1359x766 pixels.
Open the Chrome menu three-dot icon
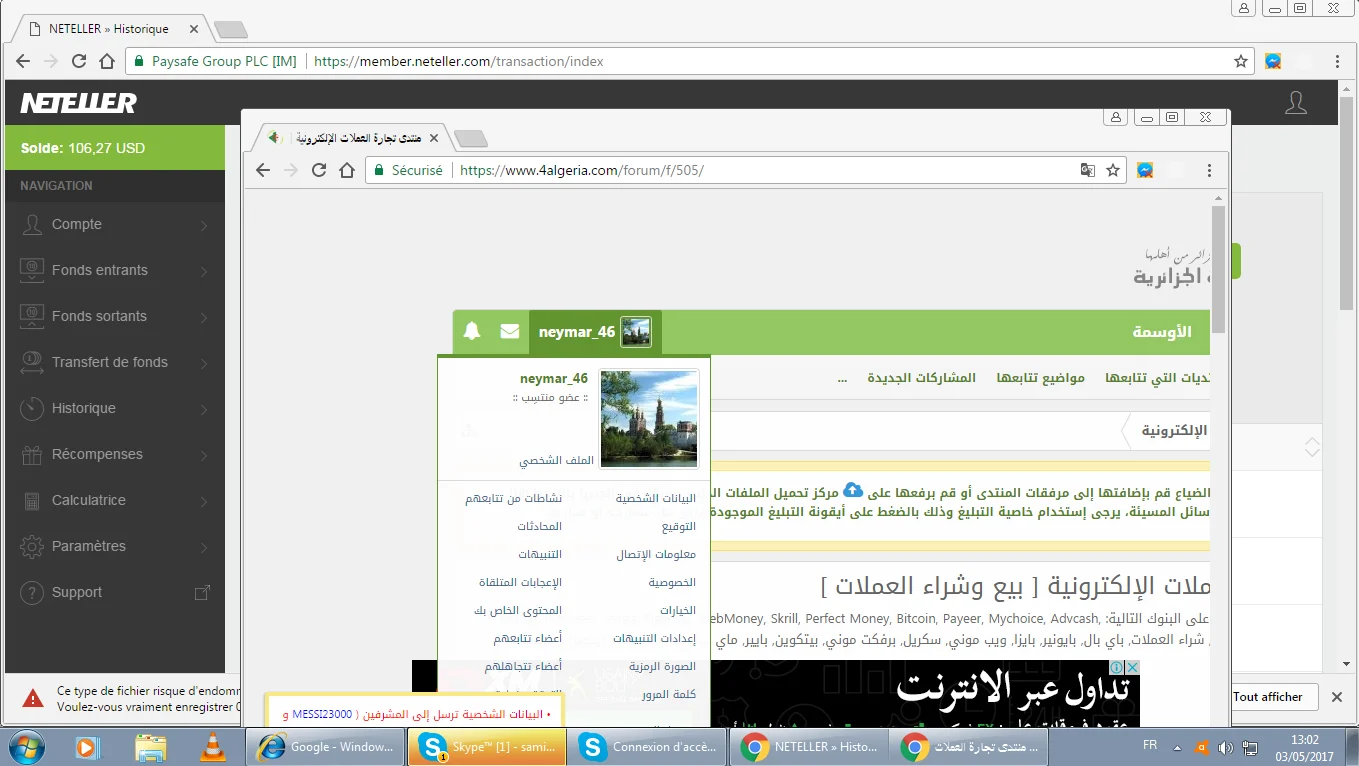pos(1209,170)
